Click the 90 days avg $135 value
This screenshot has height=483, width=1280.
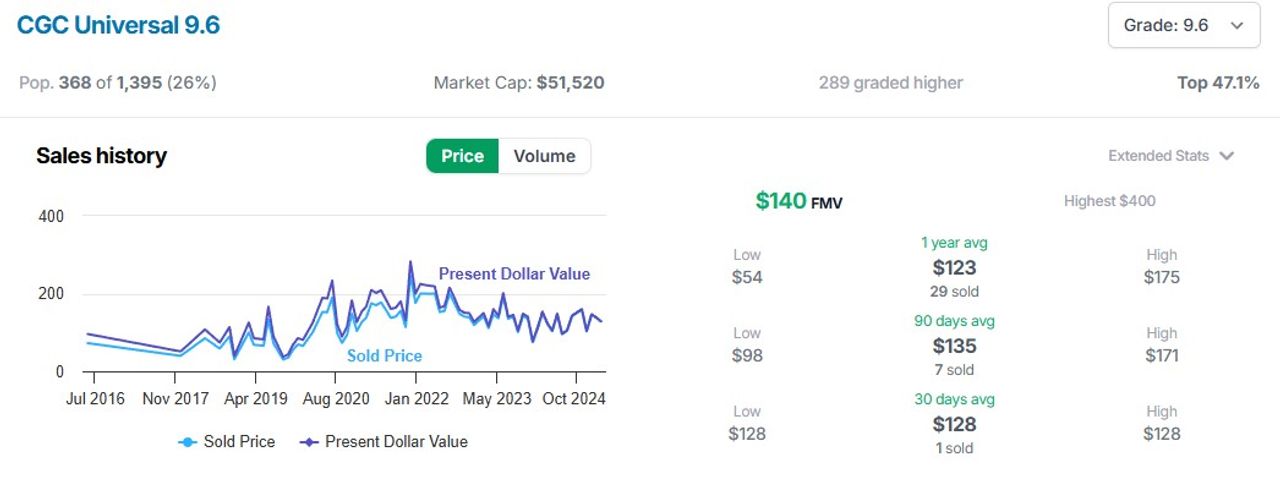pyautogui.click(x=954, y=346)
